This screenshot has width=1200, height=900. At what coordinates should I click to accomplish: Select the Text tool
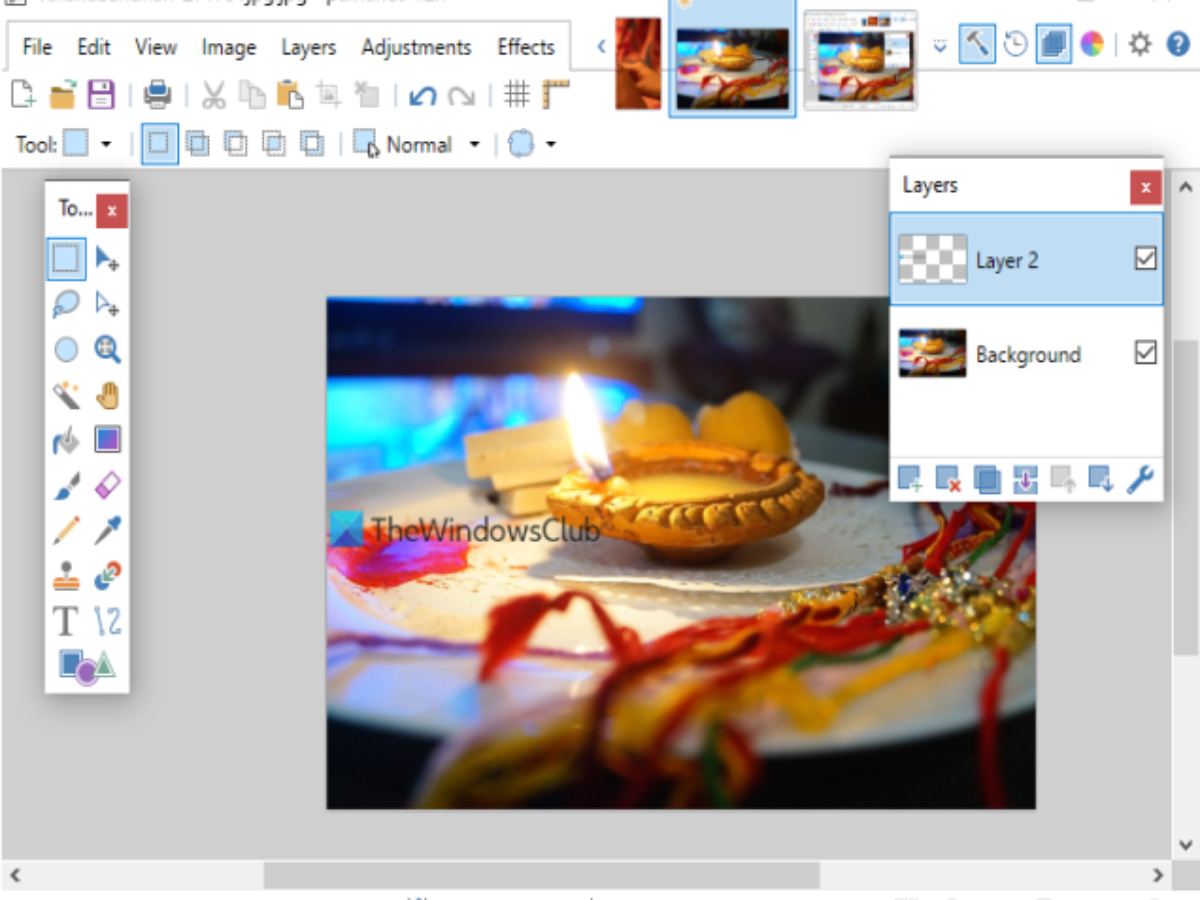[x=66, y=621]
